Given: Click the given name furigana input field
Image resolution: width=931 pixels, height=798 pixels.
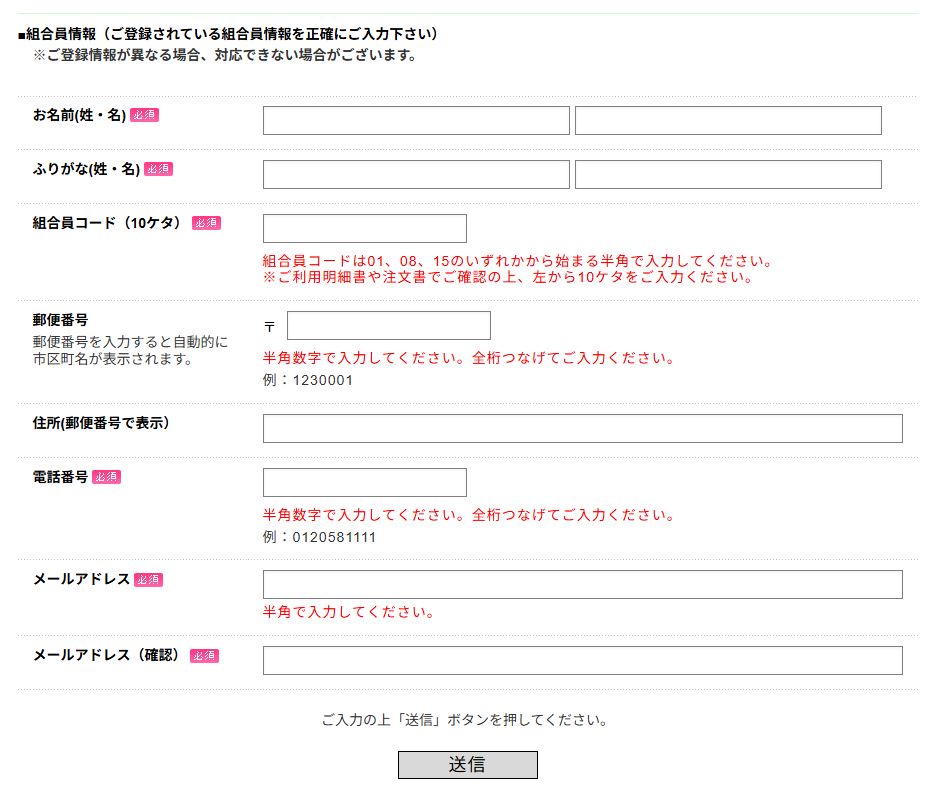Looking at the screenshot, I should coord(726,174).
